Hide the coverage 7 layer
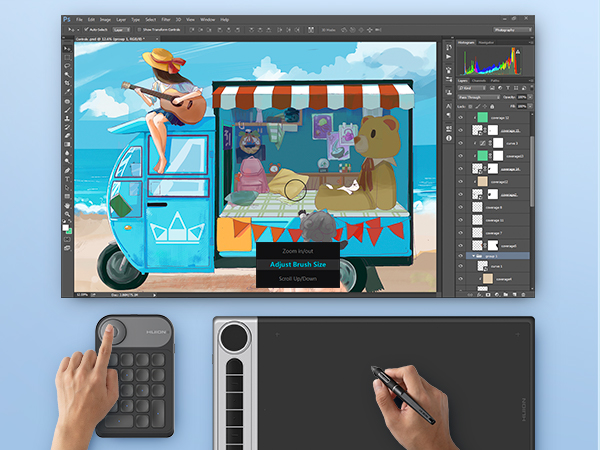This screenshot has height=450, width=600. coord(460,233)
